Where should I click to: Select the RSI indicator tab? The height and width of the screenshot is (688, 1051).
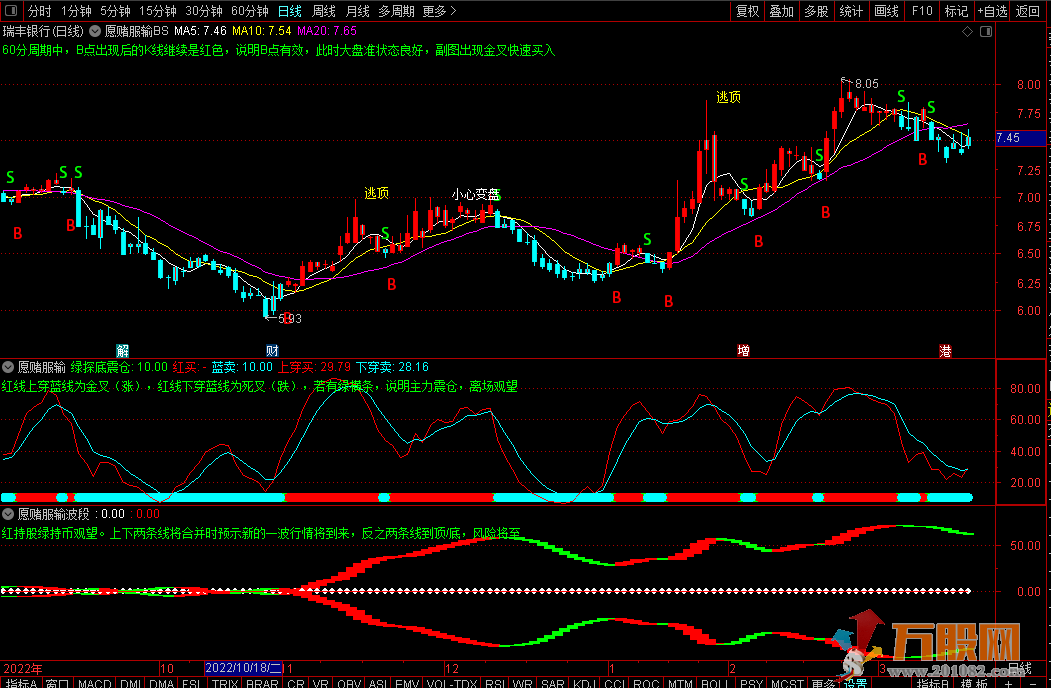[495, 683]
